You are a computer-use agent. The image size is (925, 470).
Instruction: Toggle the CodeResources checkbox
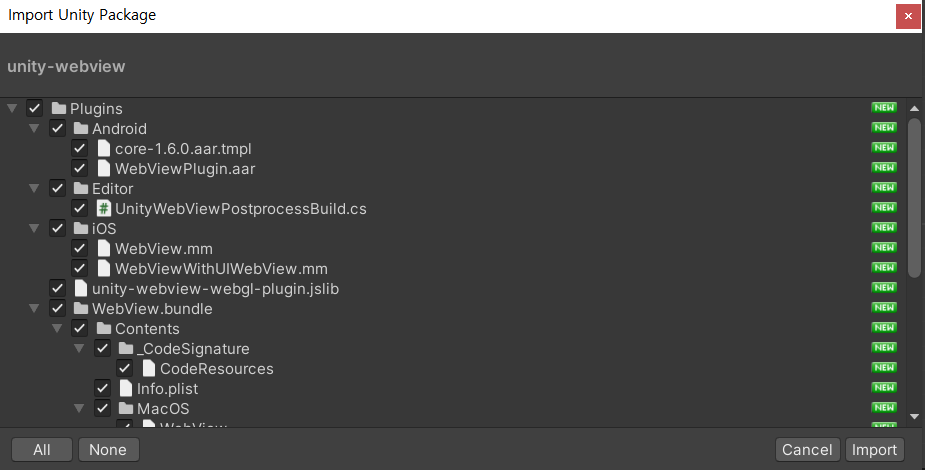125,368
